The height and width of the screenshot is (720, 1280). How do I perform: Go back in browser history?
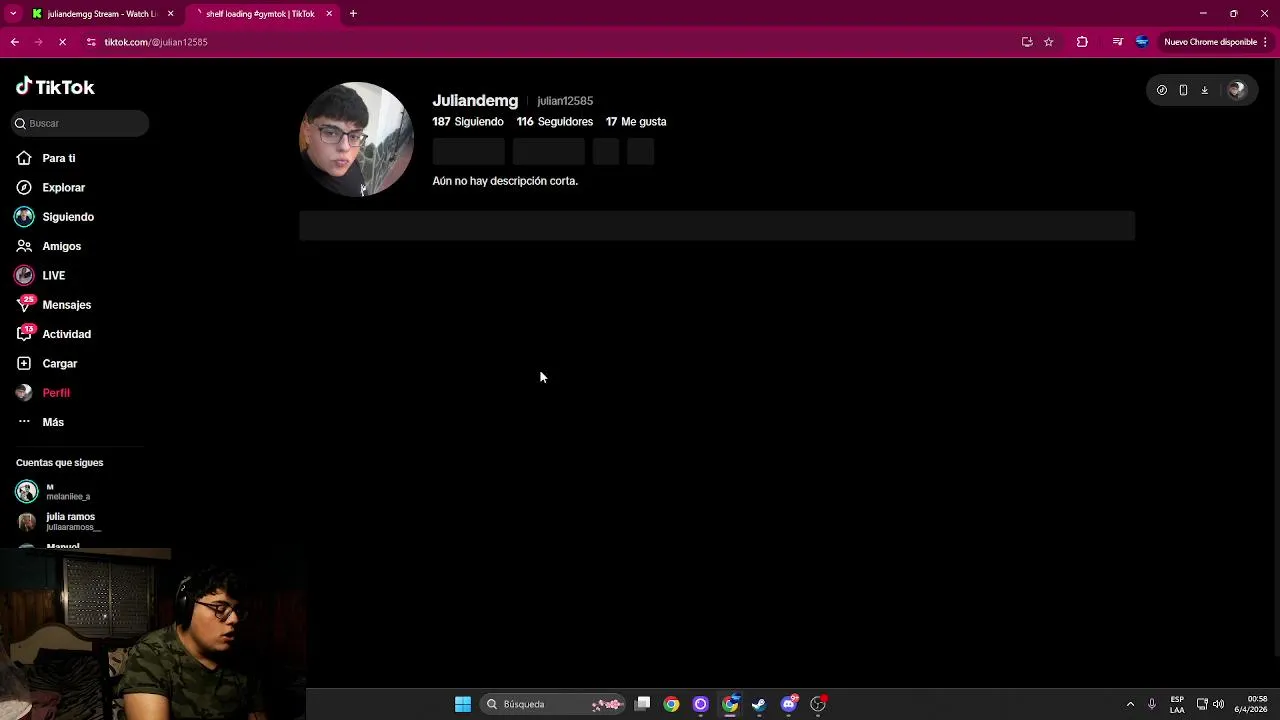click(15, 42)
